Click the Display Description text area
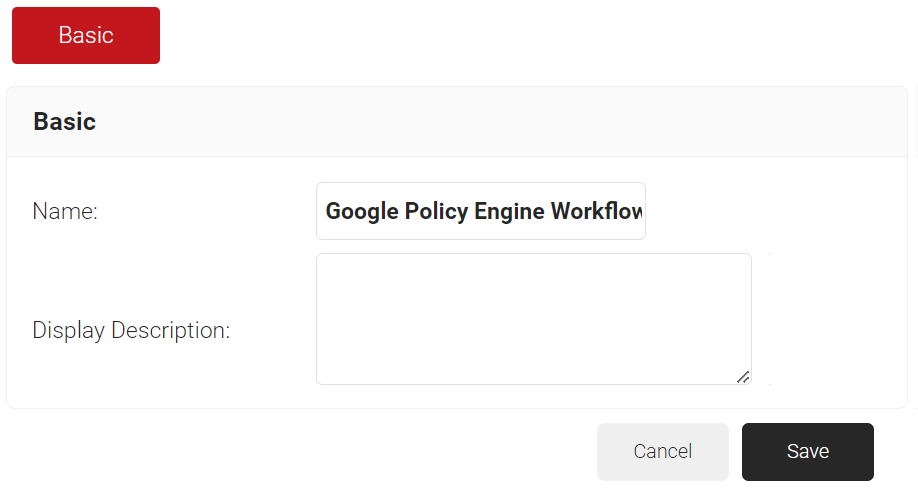The image size is (918, 494). pyautogui.click(x=533, y=318)
